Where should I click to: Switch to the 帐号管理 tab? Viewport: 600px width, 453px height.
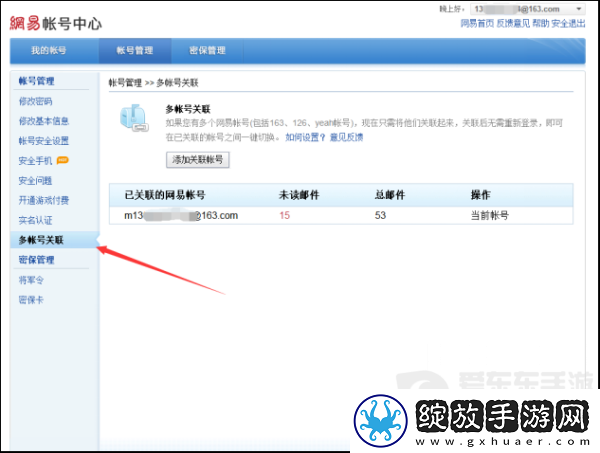[x=135, y=51]
